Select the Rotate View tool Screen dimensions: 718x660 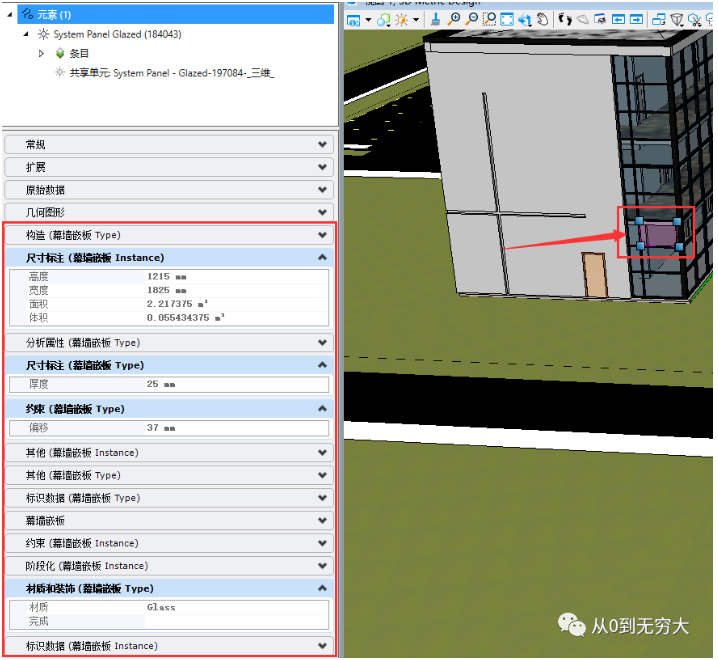coord(525,20)
